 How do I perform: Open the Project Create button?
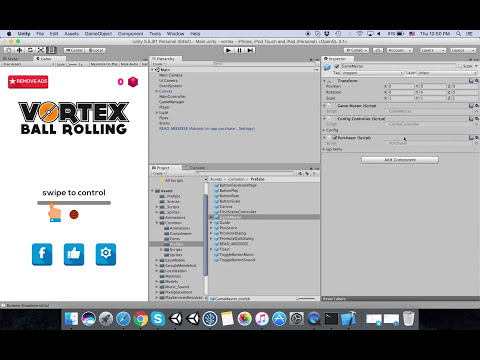pos(159,173)
